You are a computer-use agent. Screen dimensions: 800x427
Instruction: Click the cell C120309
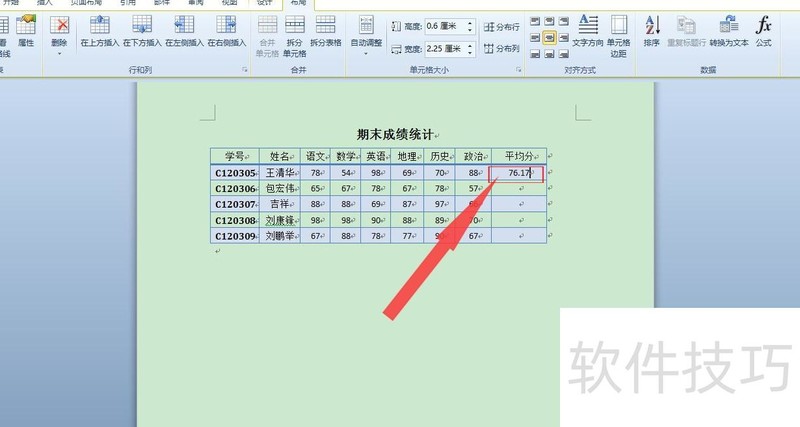point(235,236)
